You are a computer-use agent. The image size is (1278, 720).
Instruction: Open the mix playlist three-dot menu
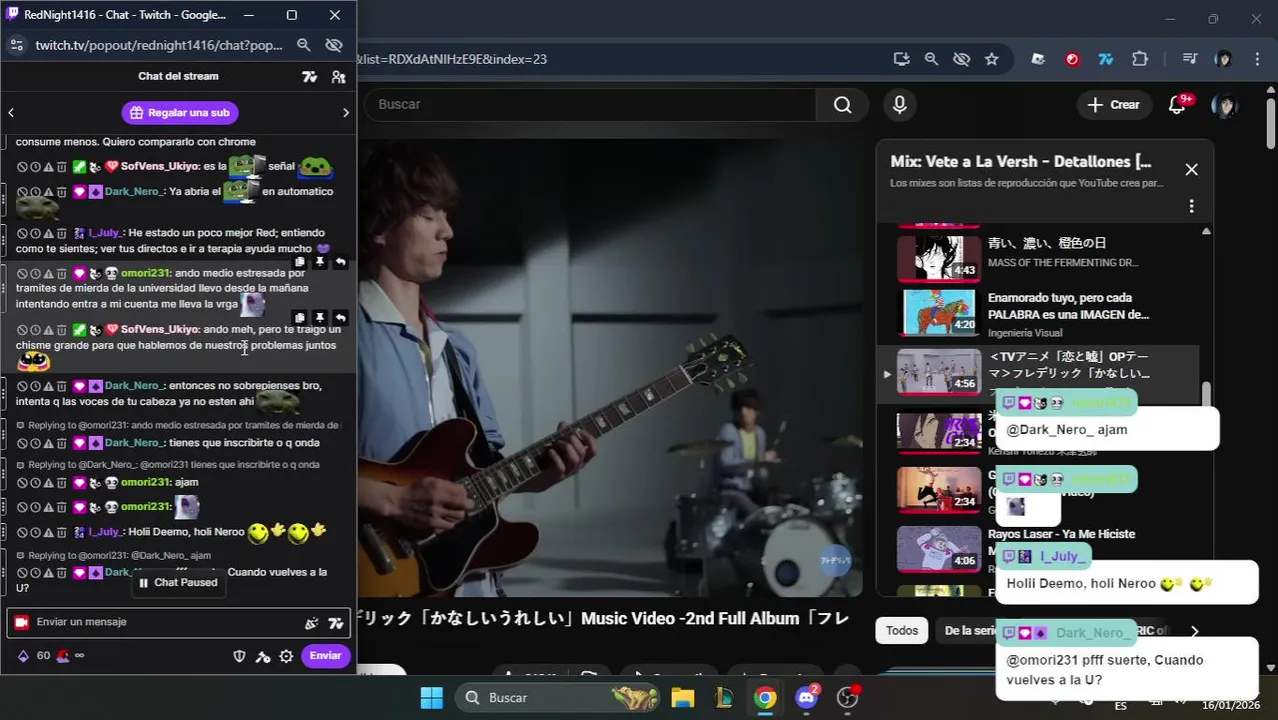(x=1191, y=206)
